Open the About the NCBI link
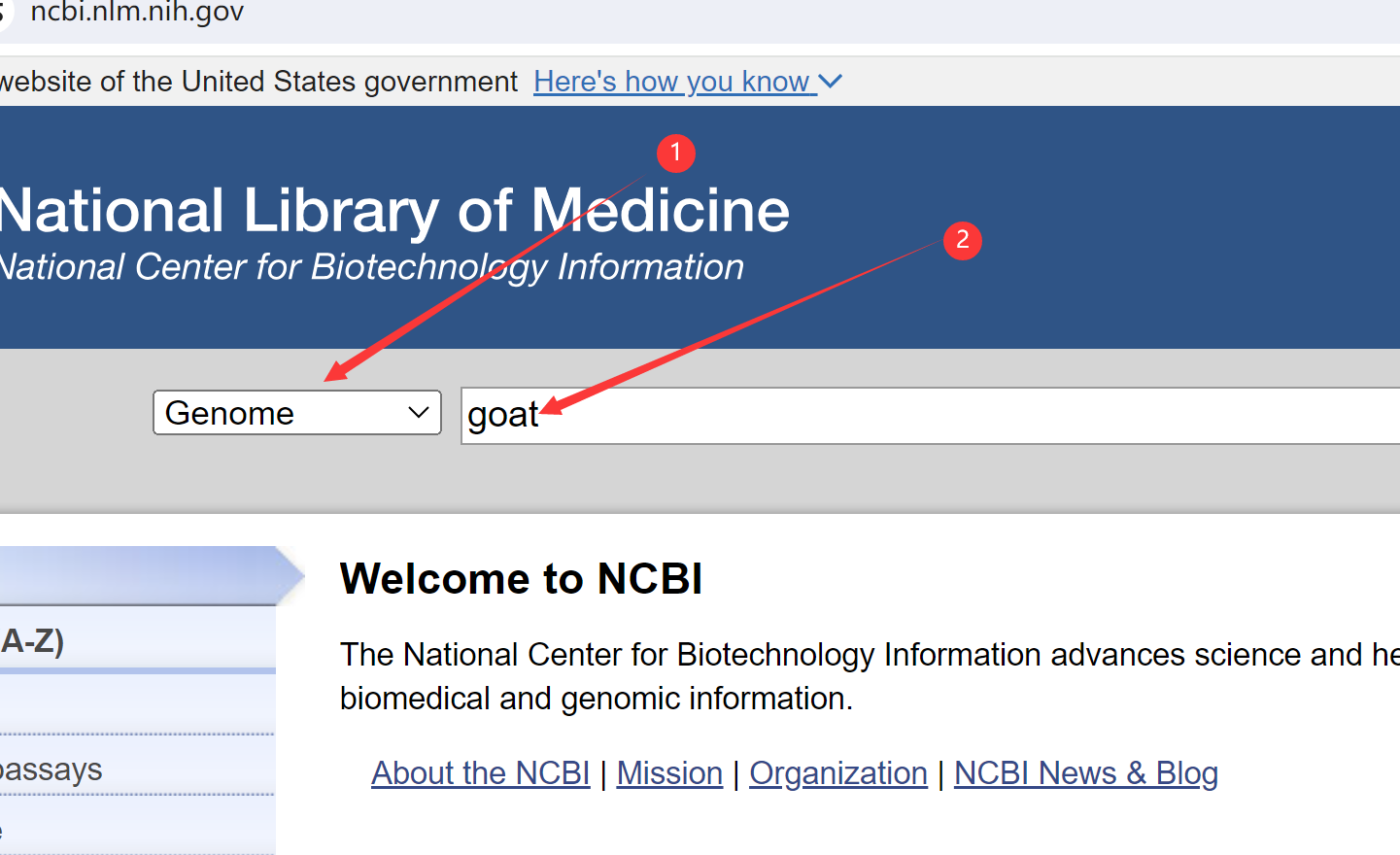This screenshot has width=1400, height=855. (x=480, y=773)
